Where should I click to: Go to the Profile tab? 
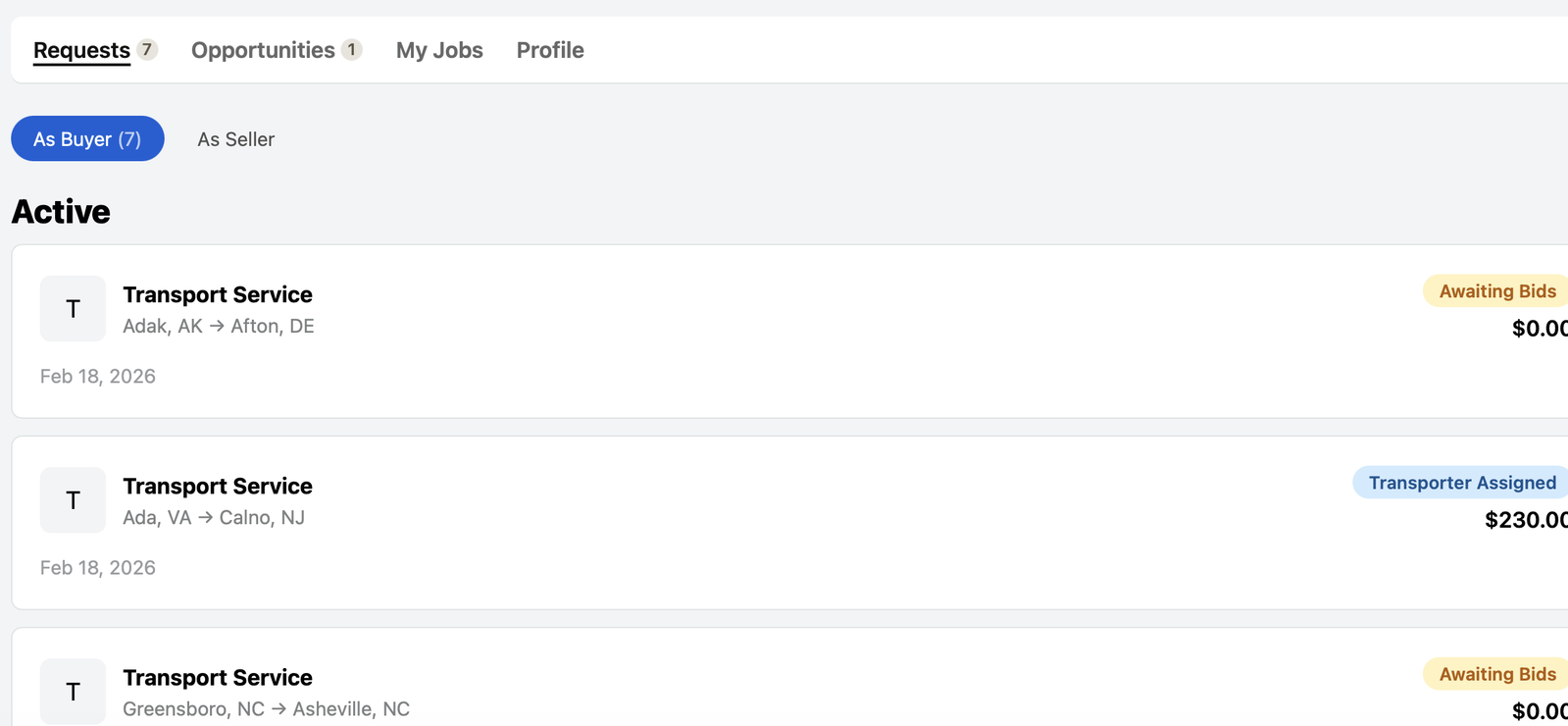(x=550, y=50)
